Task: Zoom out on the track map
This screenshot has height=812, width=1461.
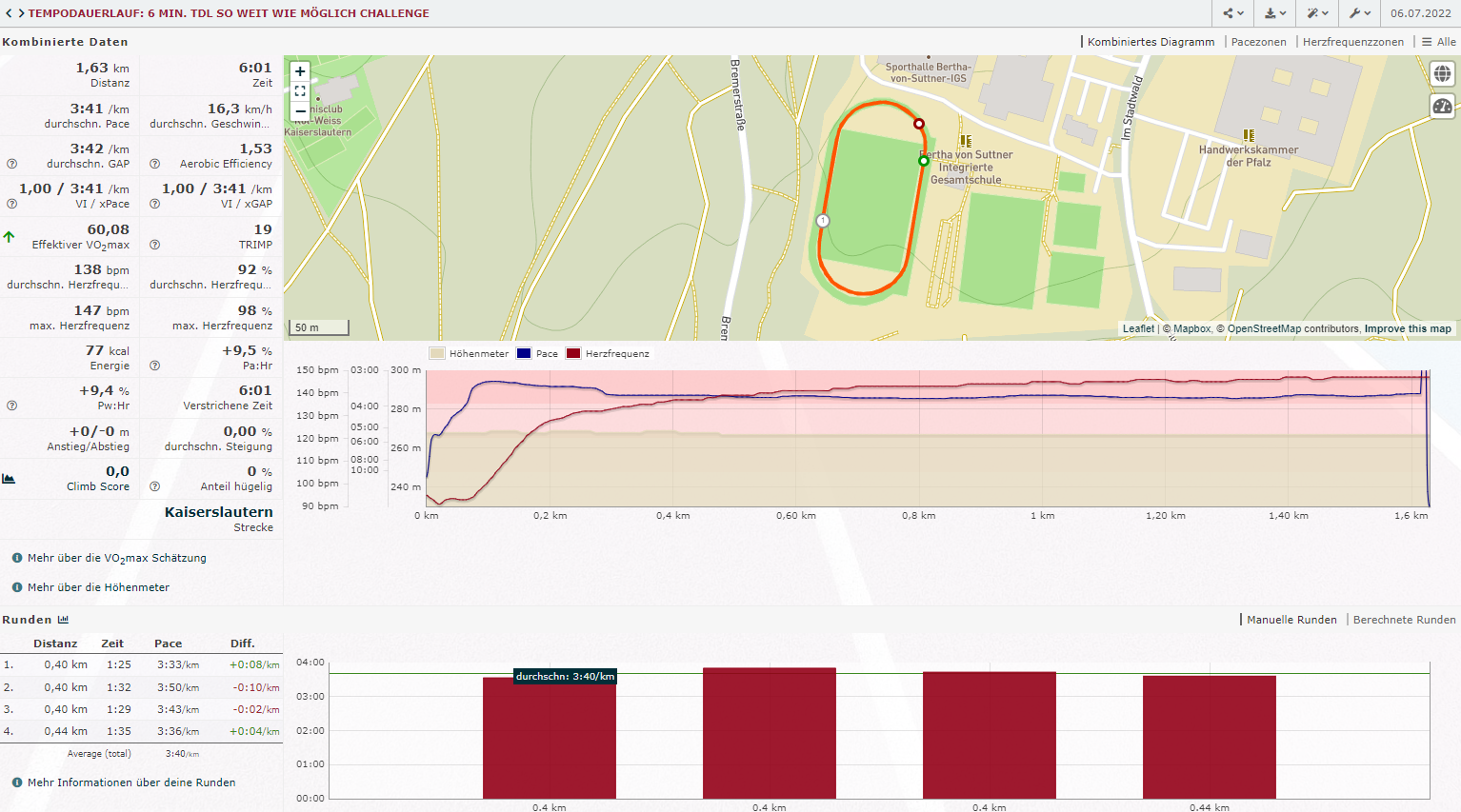Action: [300, 110]
